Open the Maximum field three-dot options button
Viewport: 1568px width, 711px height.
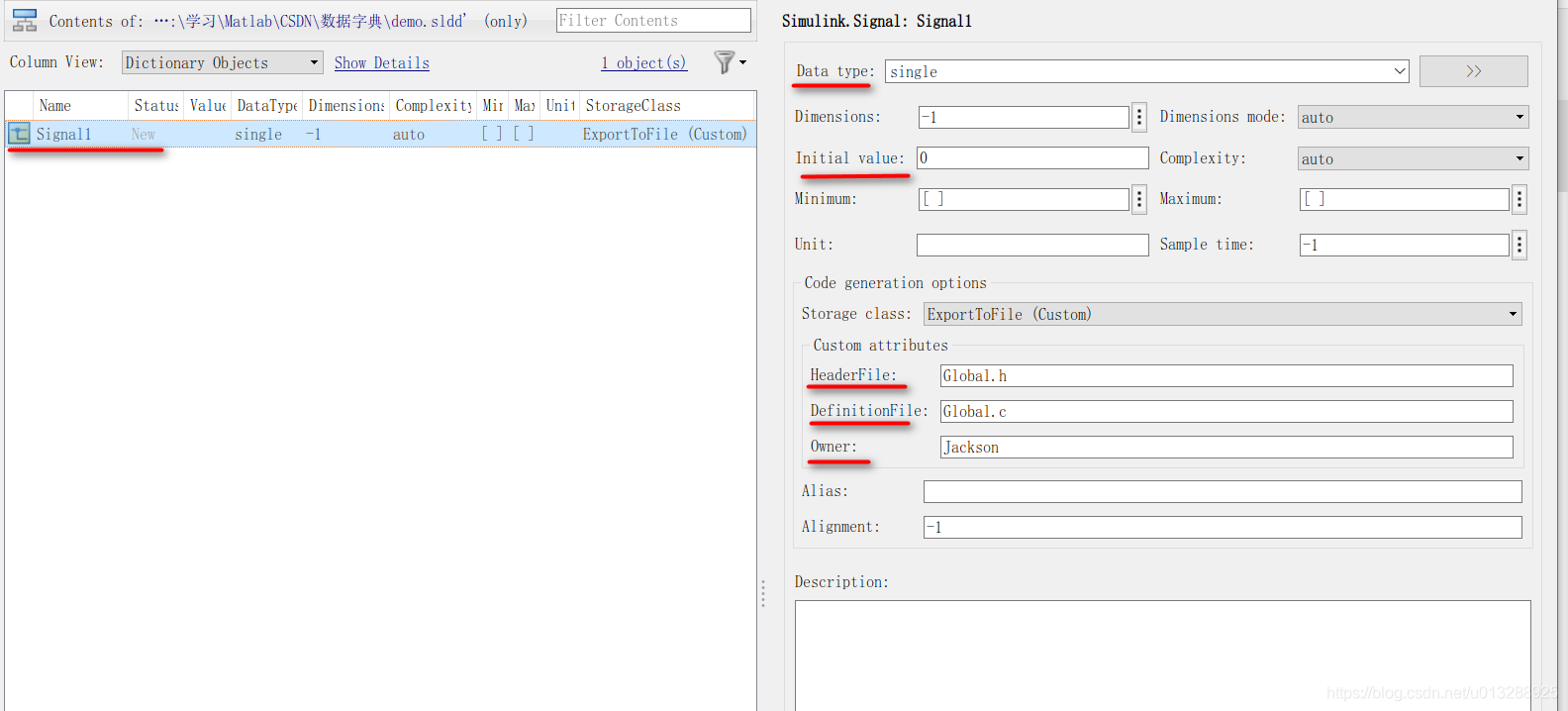pyautogui.click(x=1519, y=199)
